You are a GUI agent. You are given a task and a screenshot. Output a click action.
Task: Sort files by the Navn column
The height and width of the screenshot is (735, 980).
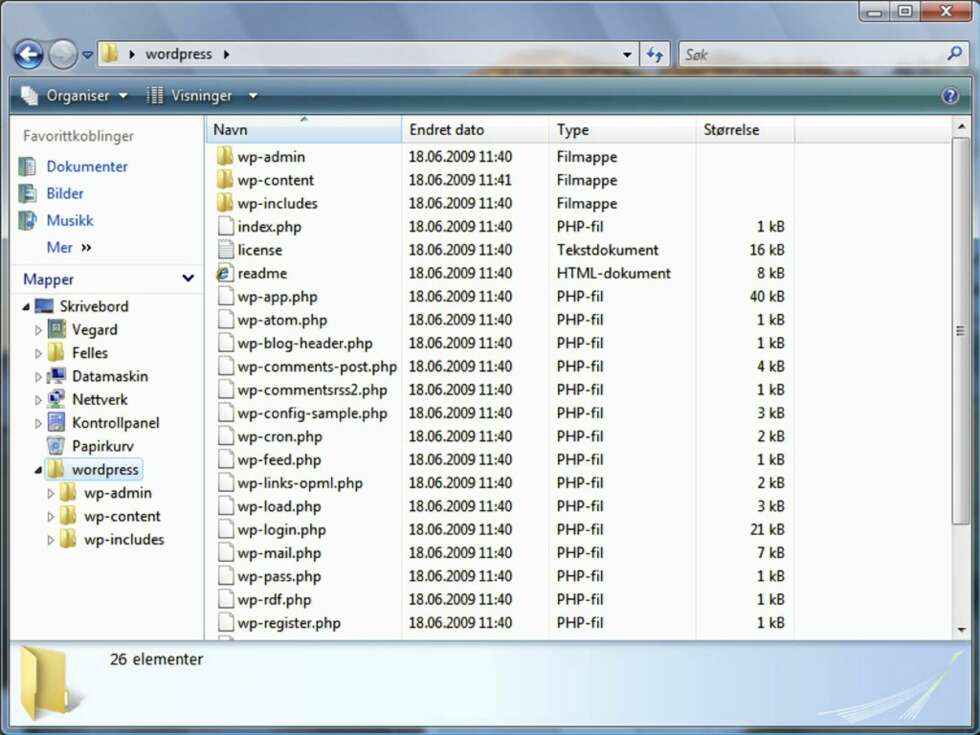point(304,129)
